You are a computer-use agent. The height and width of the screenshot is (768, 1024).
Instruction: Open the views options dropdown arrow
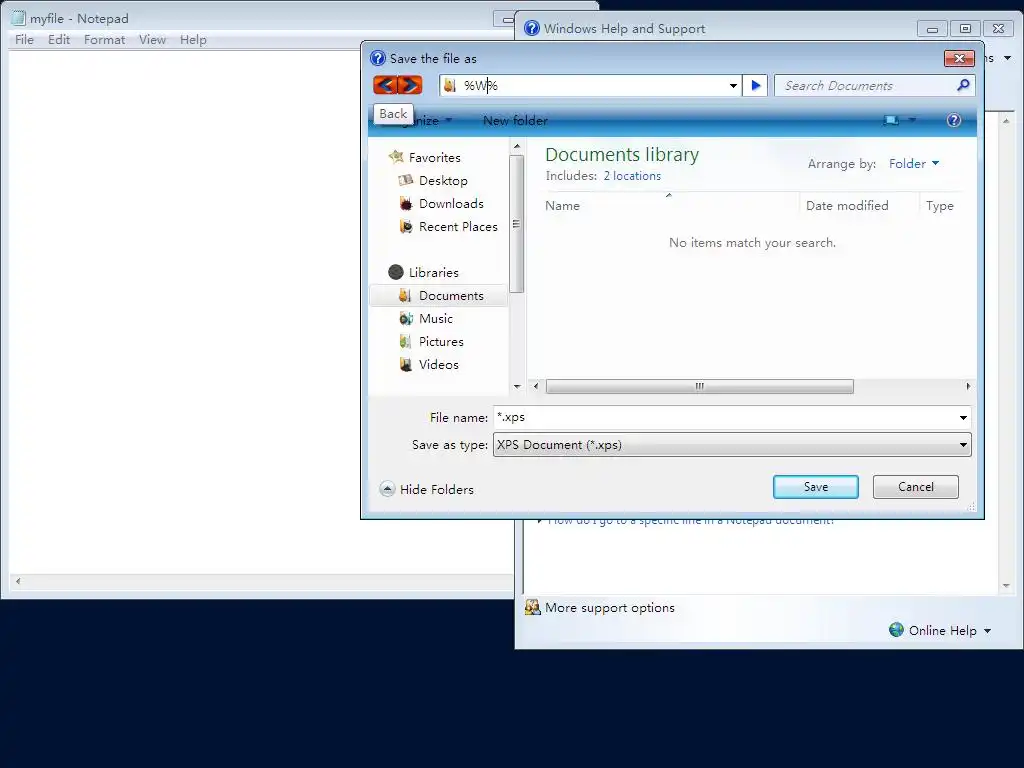912,120
